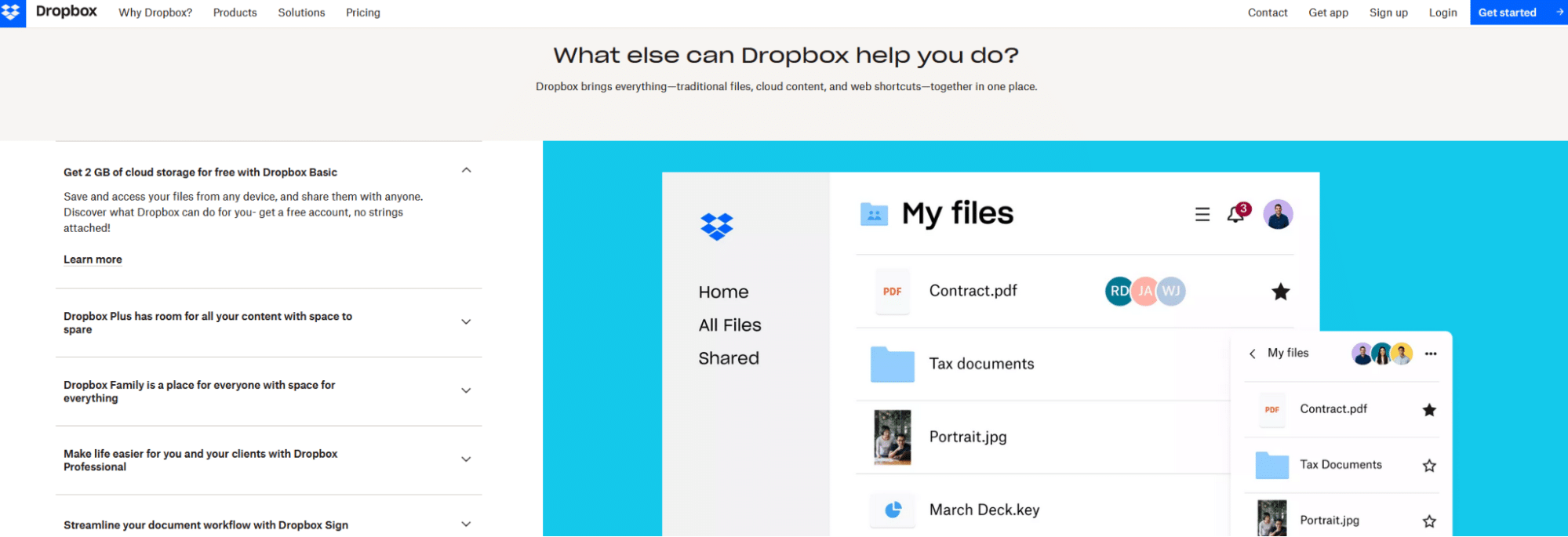This screenshot has height=537, width=1568.
Task: Follow the Learn more link
Action: [x=93, y=259]
